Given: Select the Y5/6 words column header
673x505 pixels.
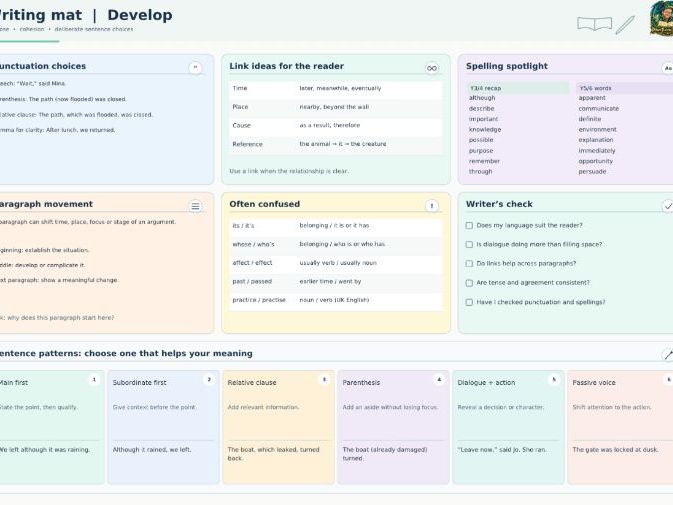Looking at the screenshot, I should (624, 88).
